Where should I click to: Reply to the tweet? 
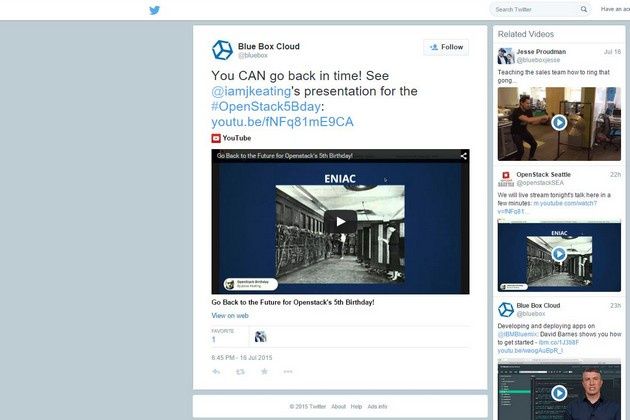(x=216, y=372)
